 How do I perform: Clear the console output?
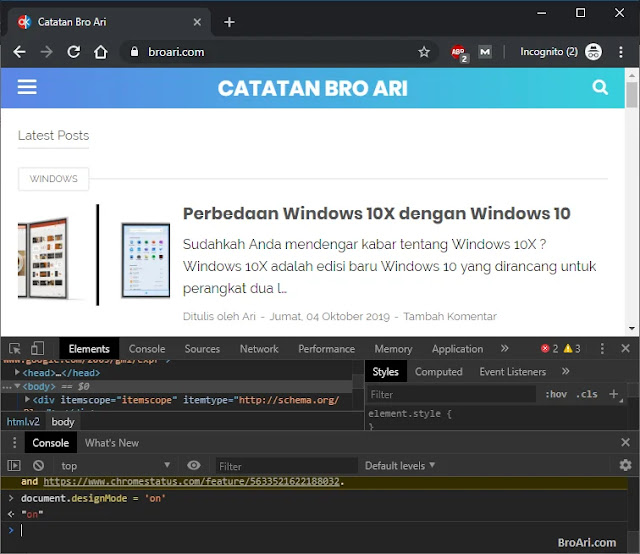pyautogui.click(x=38, y=465)
